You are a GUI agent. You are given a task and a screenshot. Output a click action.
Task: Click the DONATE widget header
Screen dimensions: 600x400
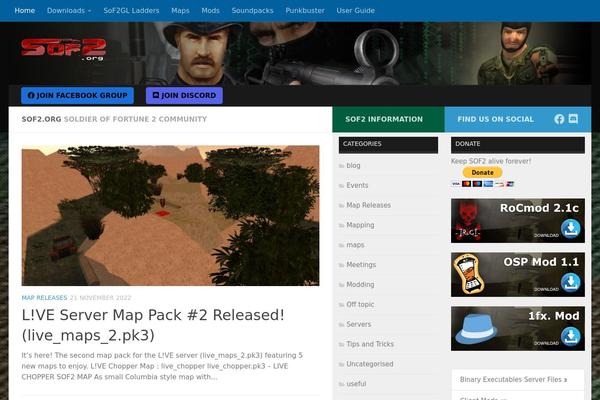518,145
